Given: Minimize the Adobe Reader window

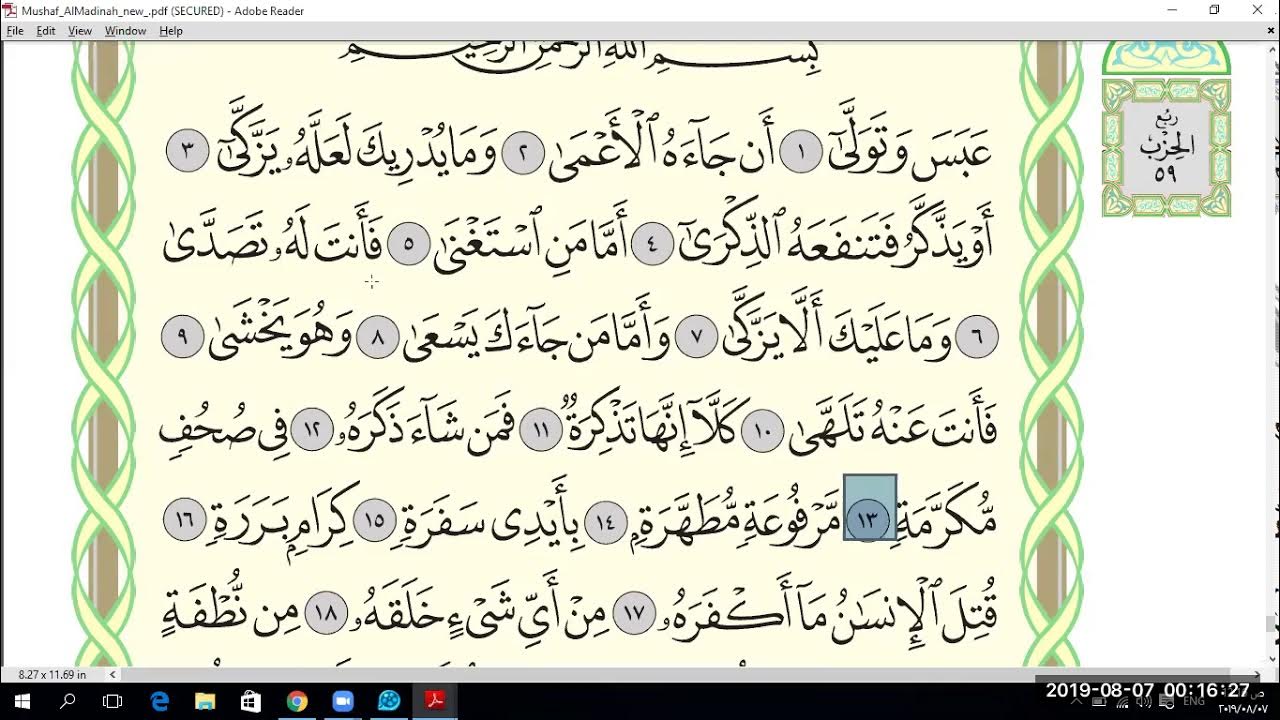Looking at the screenshot, I should click(x=1171, y=10).
